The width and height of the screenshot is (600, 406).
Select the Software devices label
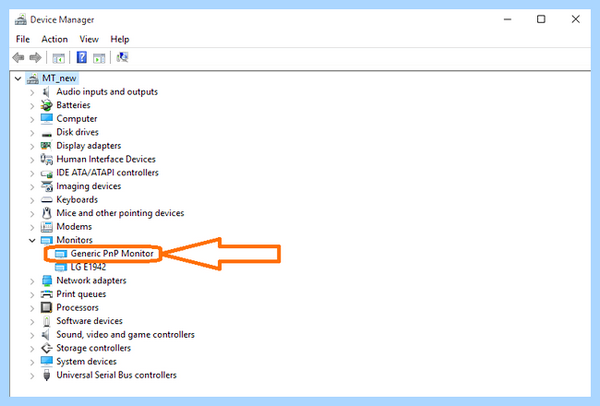click(x=90, y=321)
